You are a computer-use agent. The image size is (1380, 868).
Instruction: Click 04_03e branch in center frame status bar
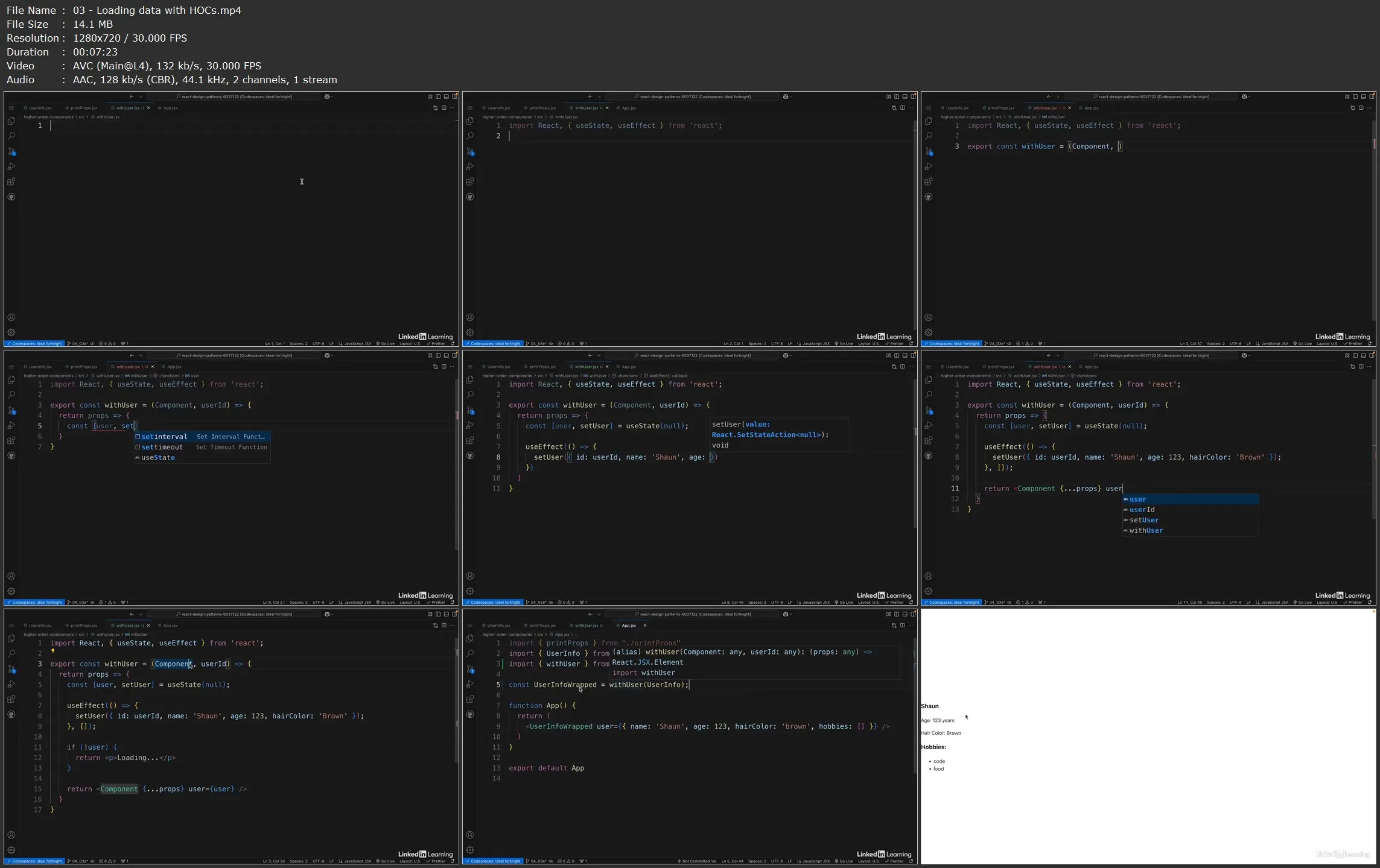tap(536, 603)
